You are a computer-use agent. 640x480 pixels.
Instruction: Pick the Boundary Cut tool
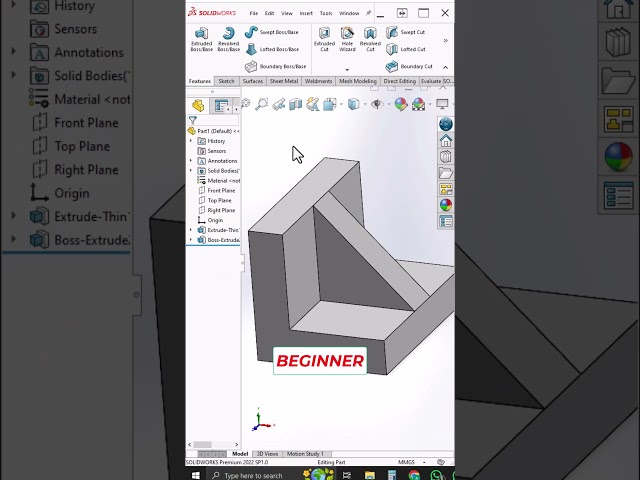(x=409, y=66)
